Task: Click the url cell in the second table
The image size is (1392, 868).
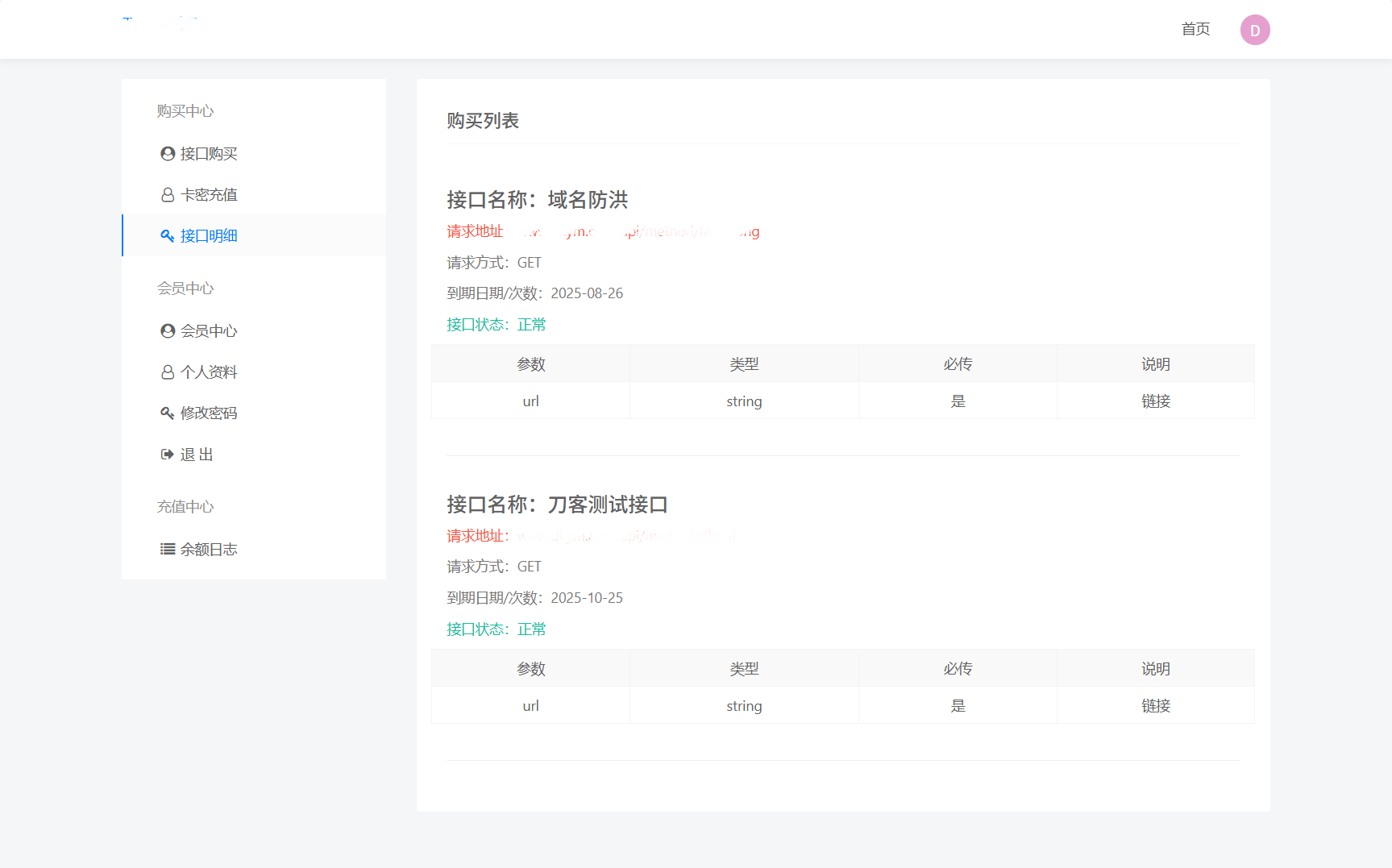Action: (530, 706)
